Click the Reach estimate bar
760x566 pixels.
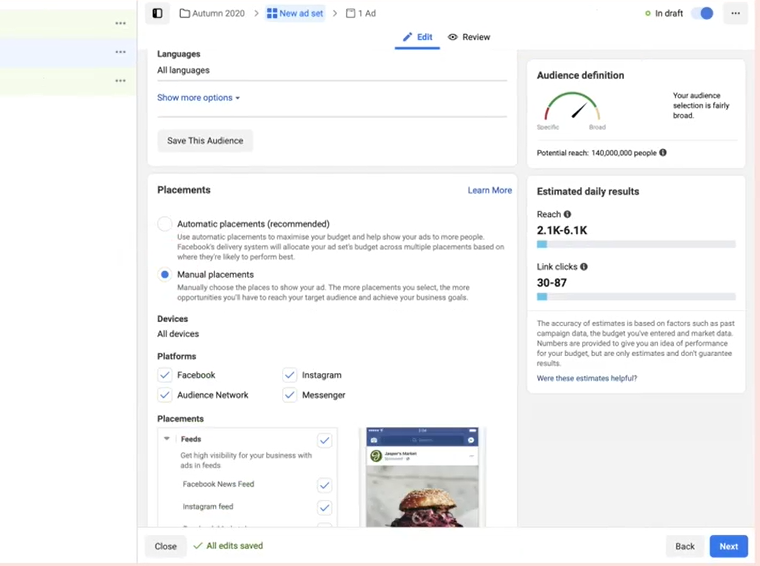pyautogui.click(x=636, y=244)
